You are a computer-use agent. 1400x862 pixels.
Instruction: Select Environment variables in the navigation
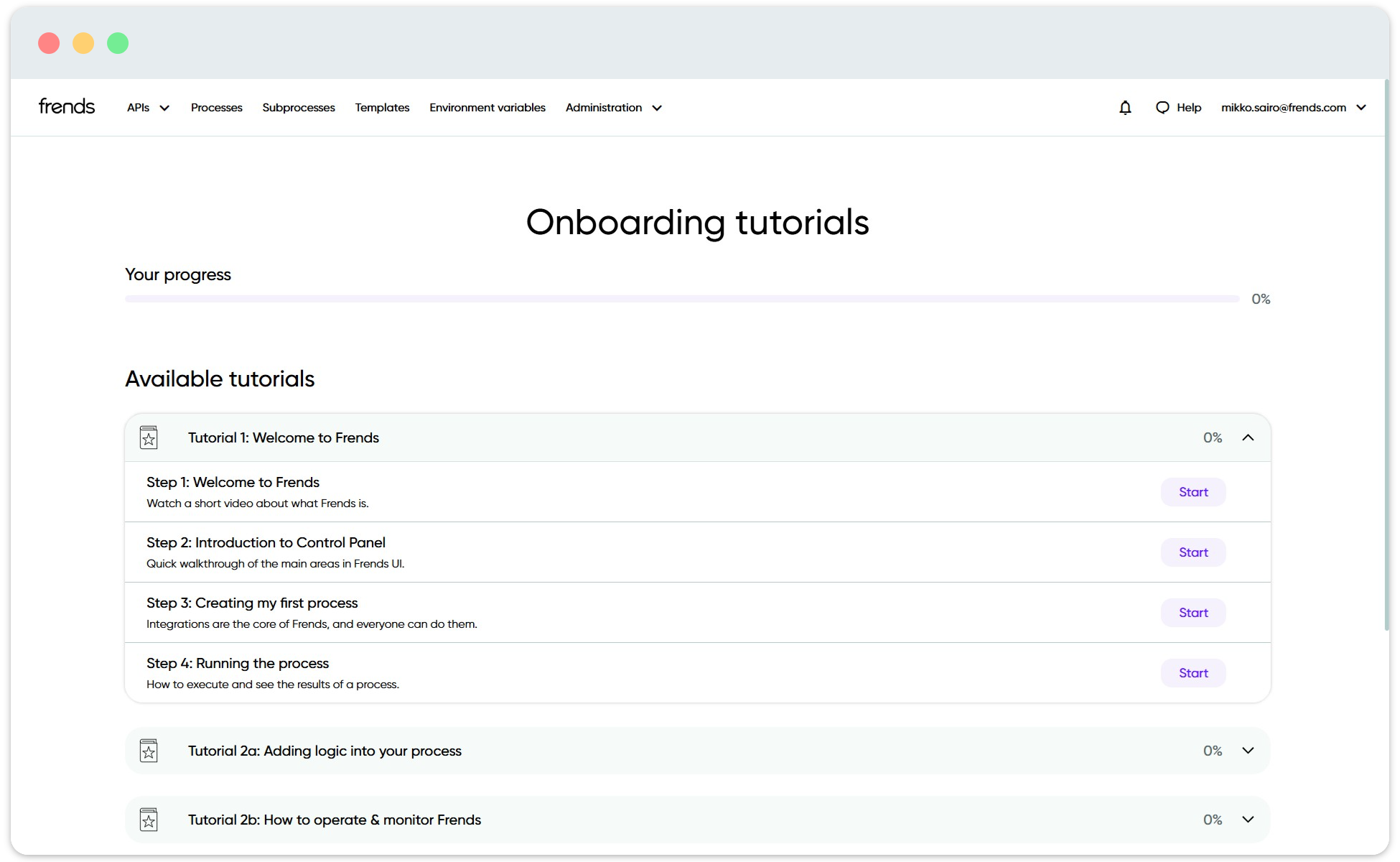click(x=487, y=107)
